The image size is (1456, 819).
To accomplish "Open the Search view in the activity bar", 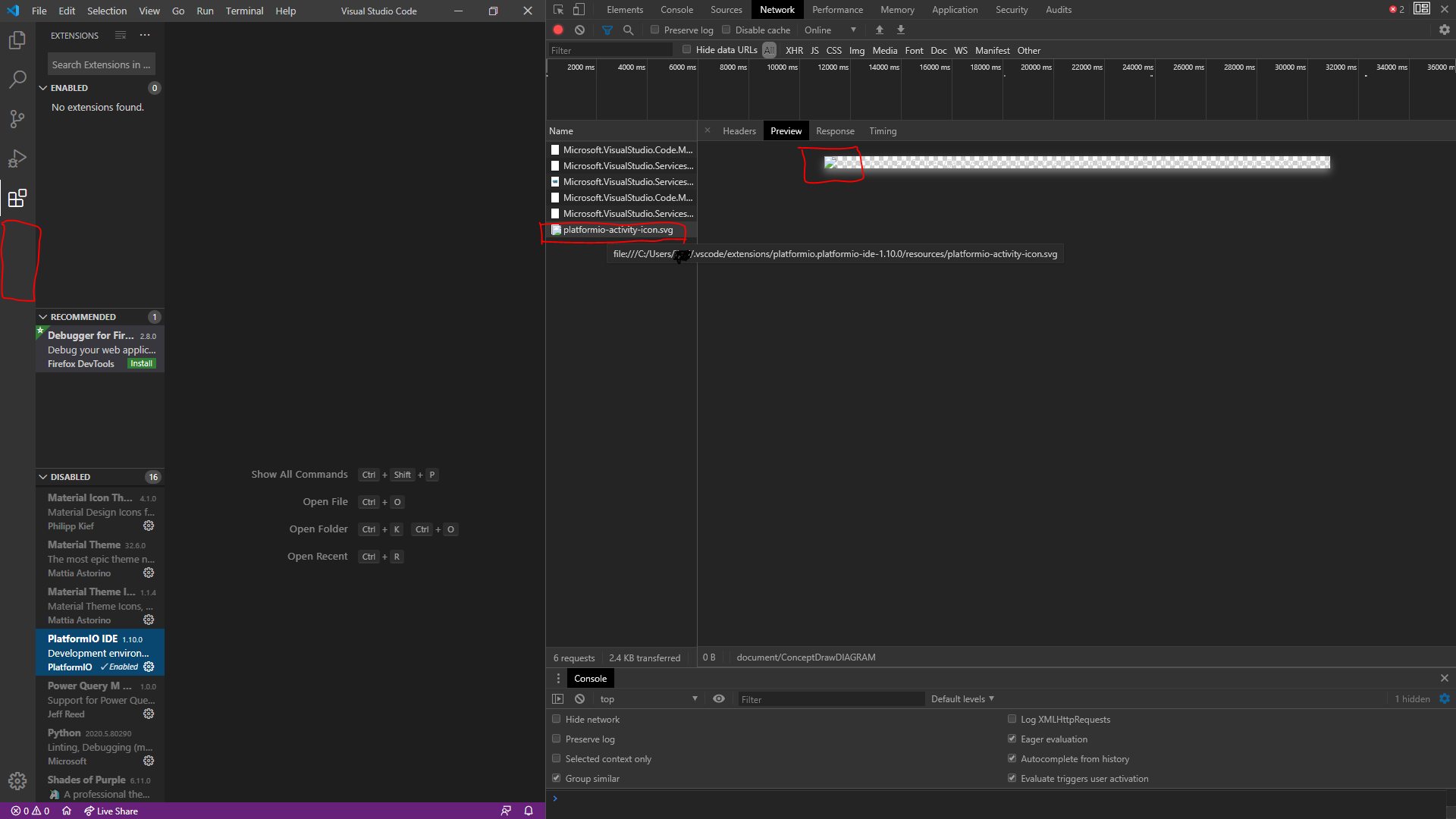I will pos(17,79).
